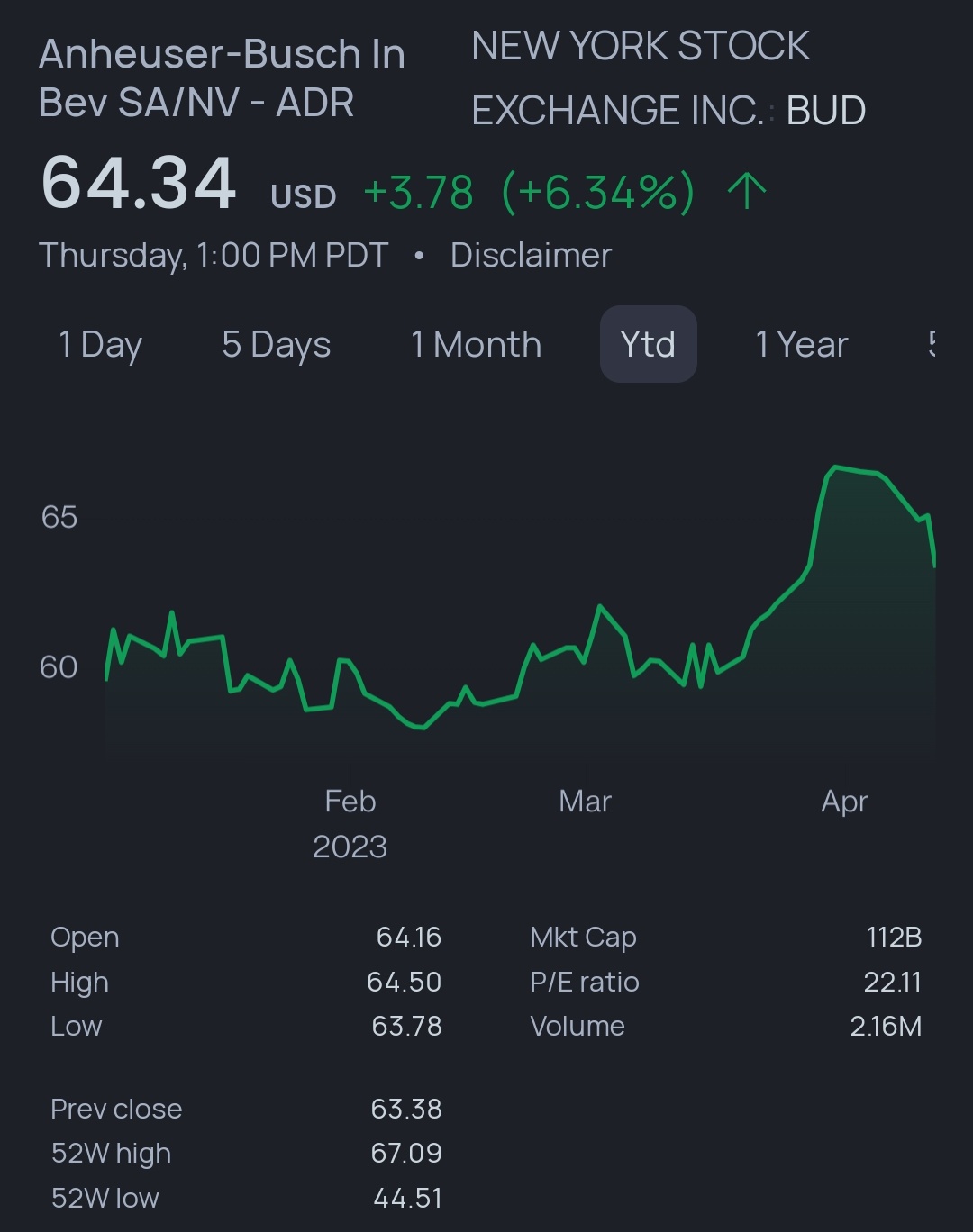Click the BUD ticker symbol
The width and height of the screenshot is (973, 1232).
(826, 111)
